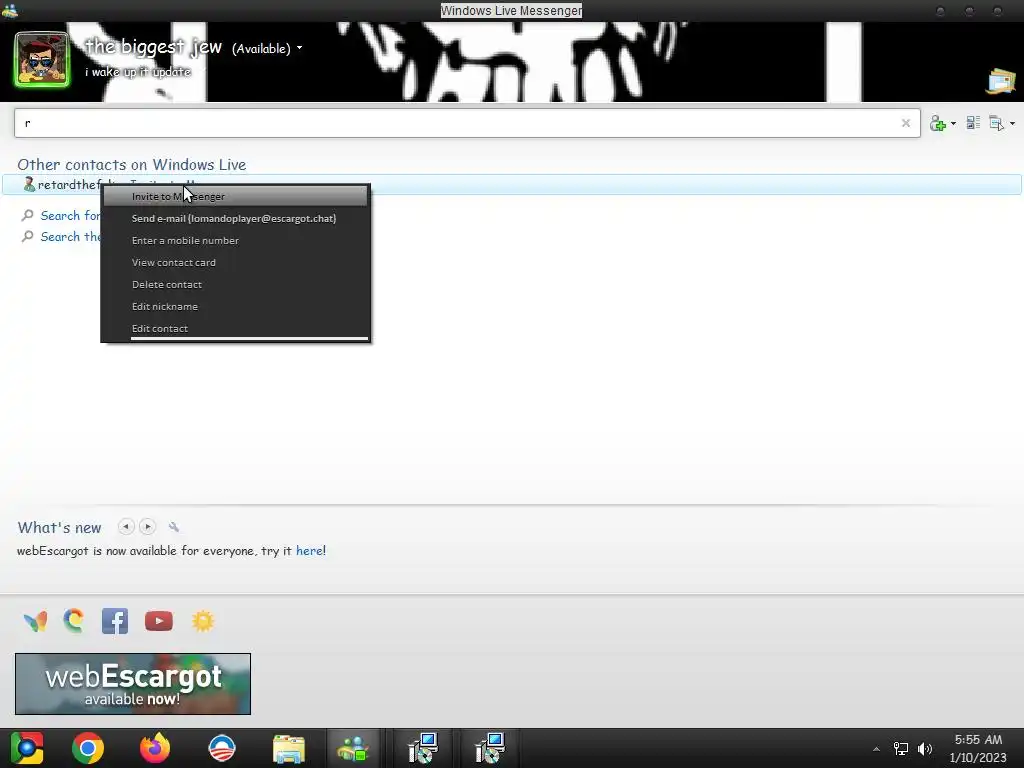The width and height of the screenshot is (1024, 768).
Task: Open the network tray icon
Action: (901, 749)
